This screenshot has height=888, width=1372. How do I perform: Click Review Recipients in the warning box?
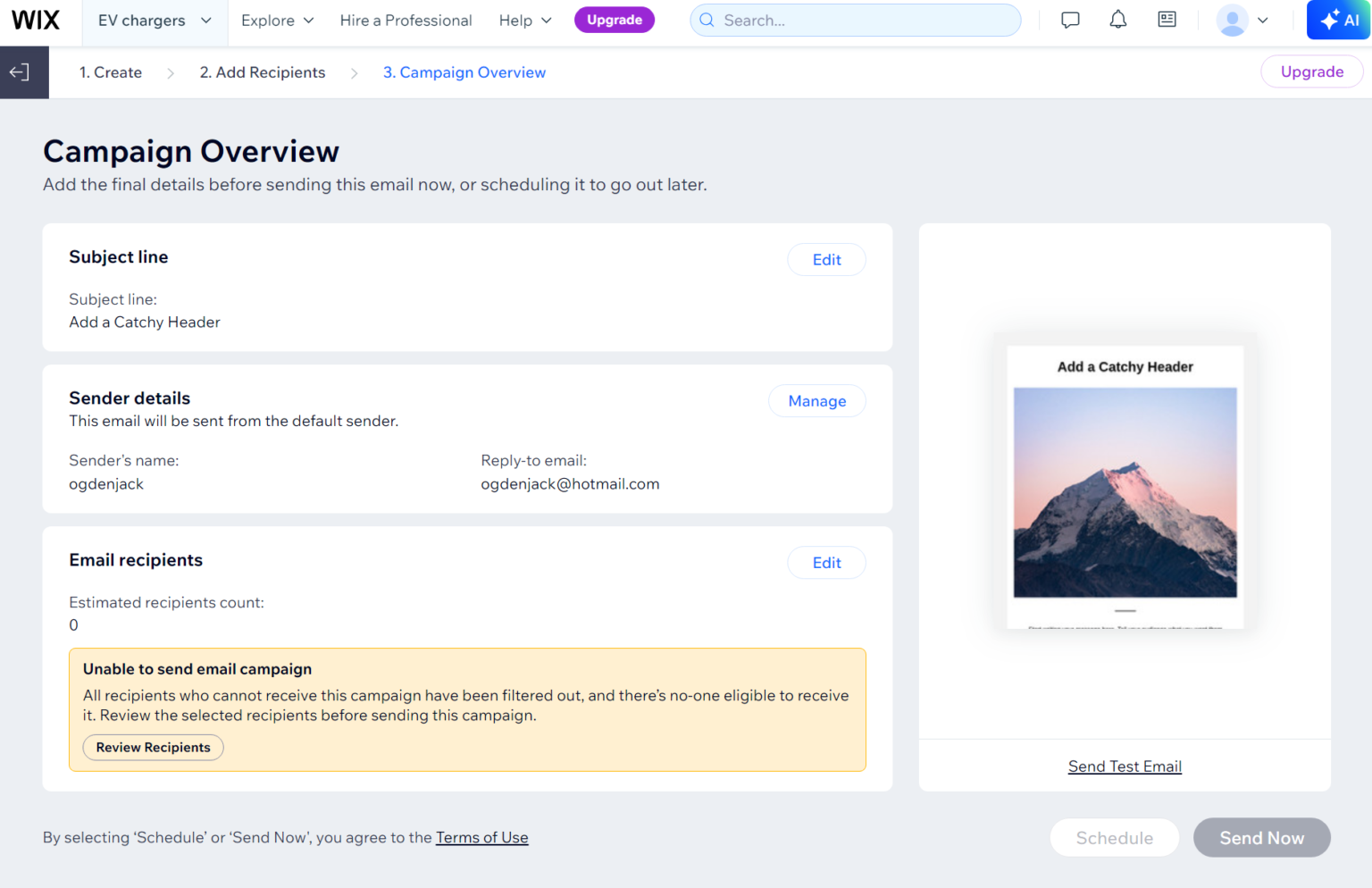[153, 747]
